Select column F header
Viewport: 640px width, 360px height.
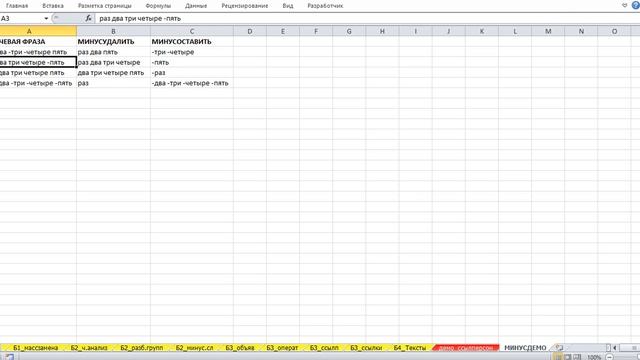pos(316,31)
